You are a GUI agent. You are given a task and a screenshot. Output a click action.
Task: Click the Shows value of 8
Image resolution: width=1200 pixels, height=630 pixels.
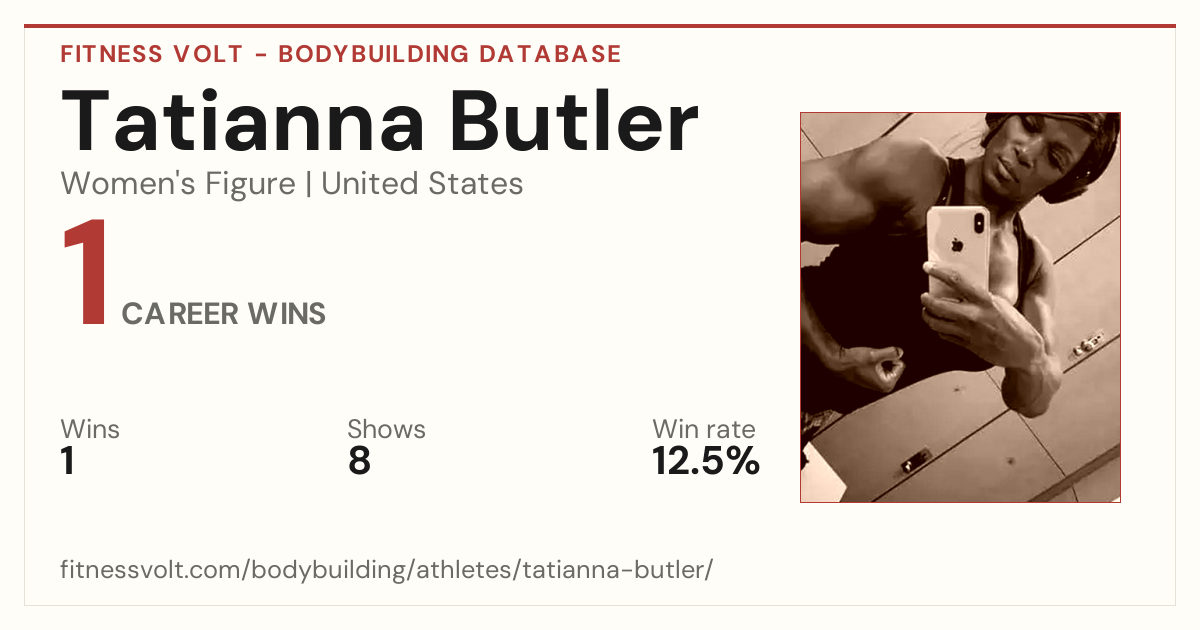point(359,461)
